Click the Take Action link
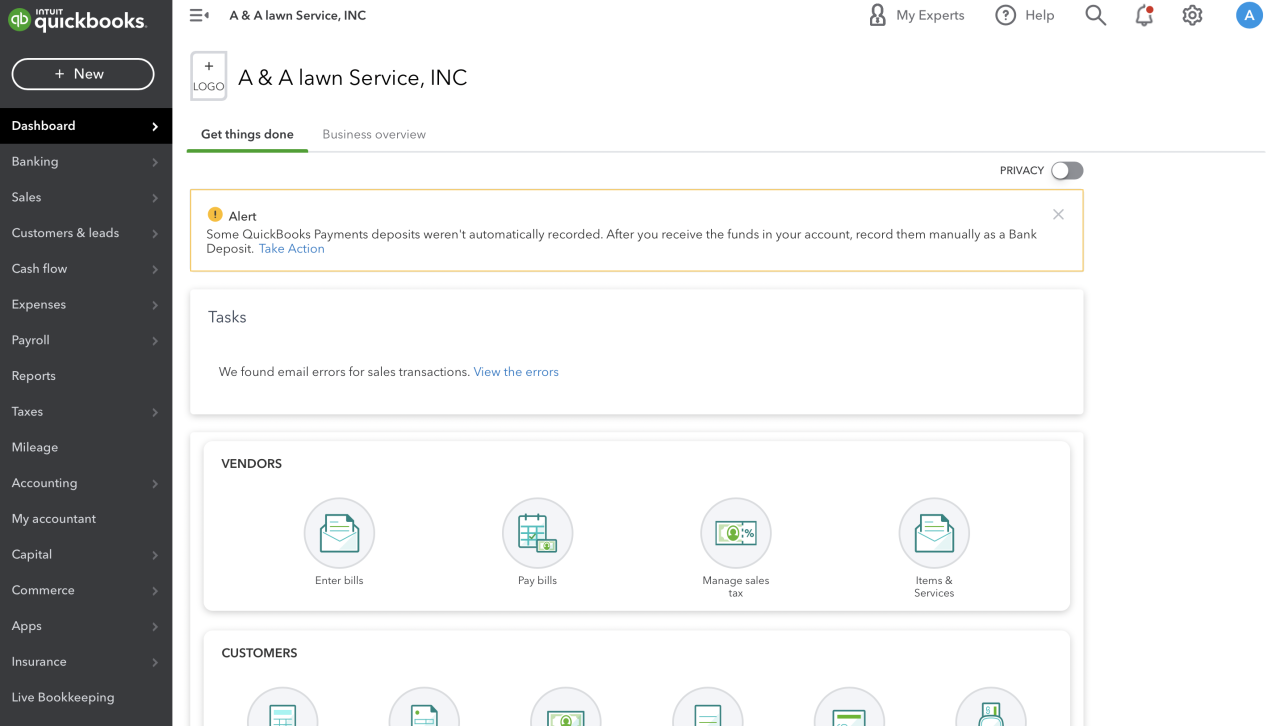1280x726 pixels. [x=292, y=249]
